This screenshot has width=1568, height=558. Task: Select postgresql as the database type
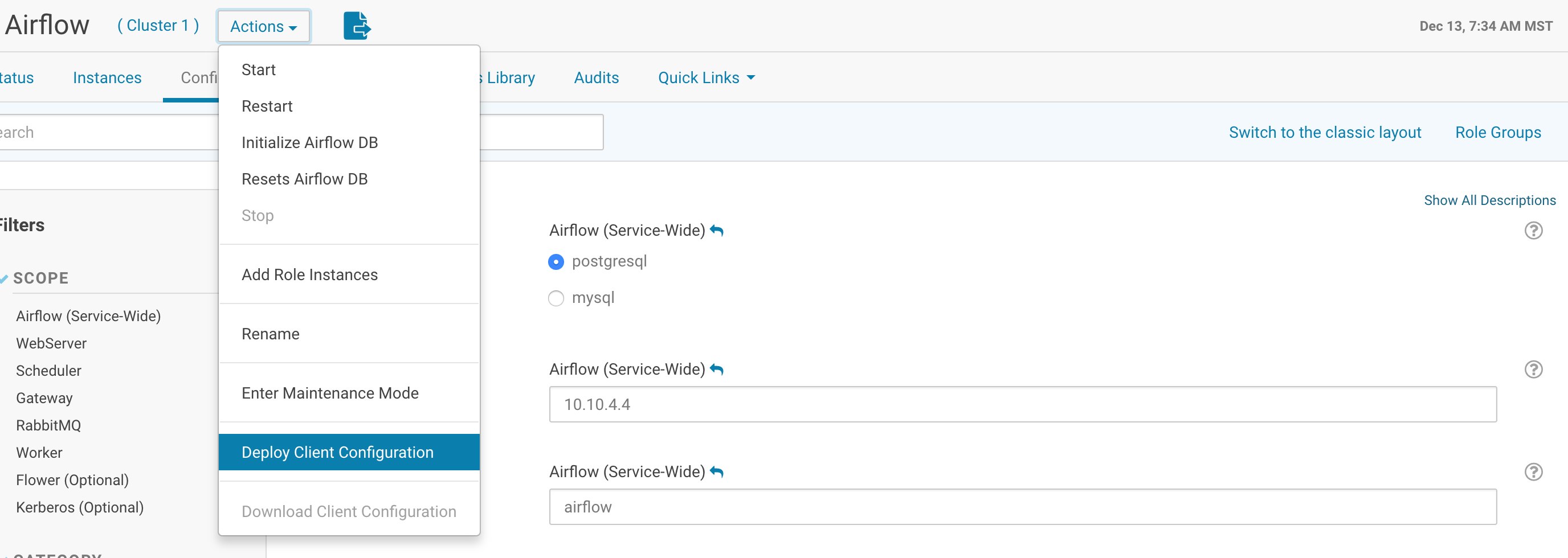(x=556, y=262)
